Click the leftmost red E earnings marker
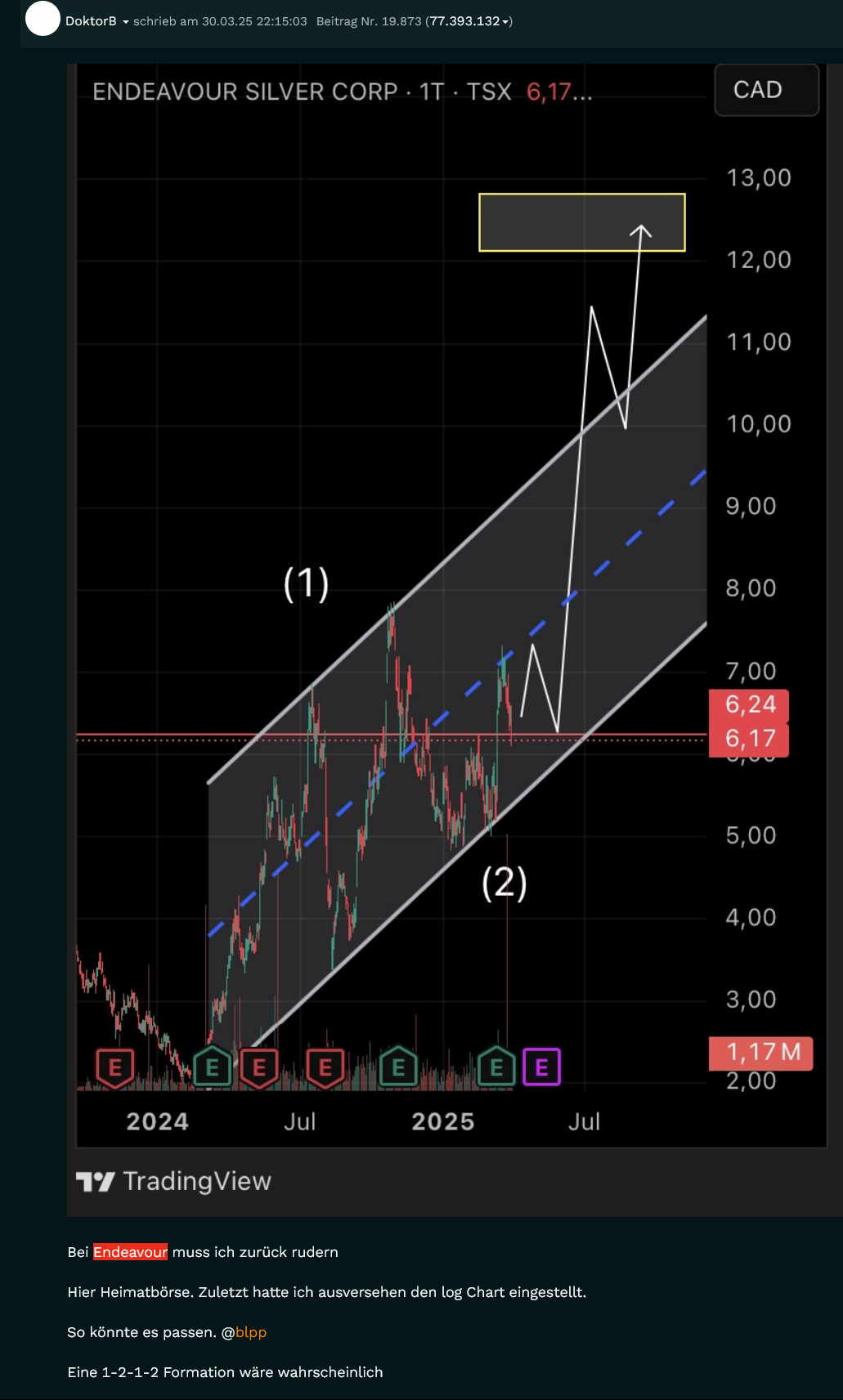The width and height of the screenshot is (843, 1400). click(114, 1067)
